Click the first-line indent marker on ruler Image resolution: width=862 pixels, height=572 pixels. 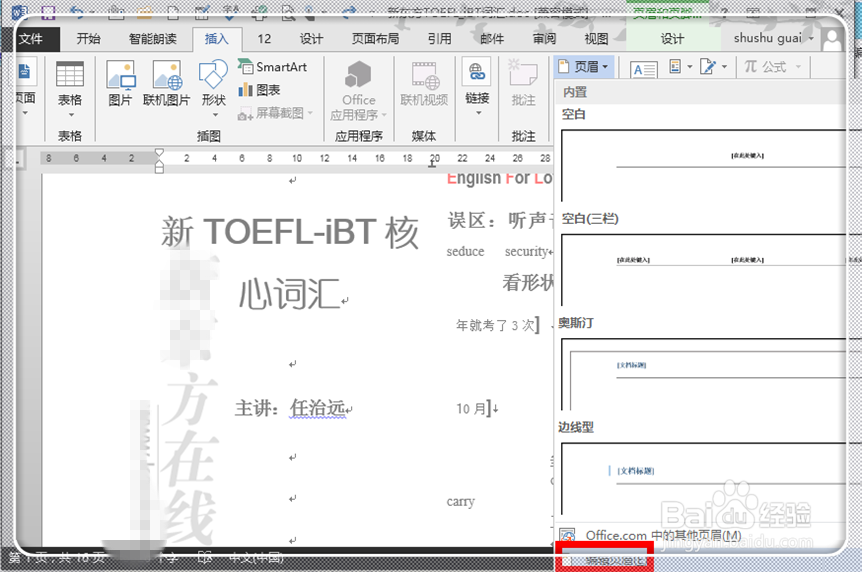[x=159, y=152]
